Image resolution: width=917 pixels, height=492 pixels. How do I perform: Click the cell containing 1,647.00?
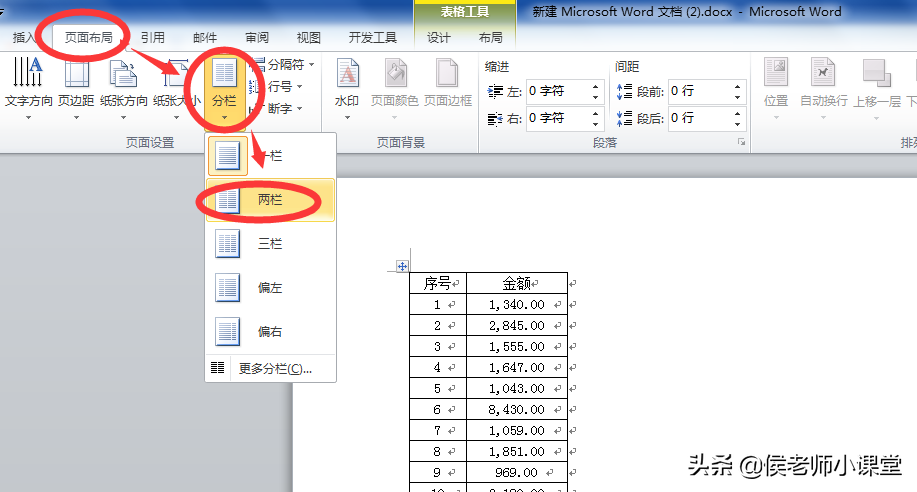517,367
